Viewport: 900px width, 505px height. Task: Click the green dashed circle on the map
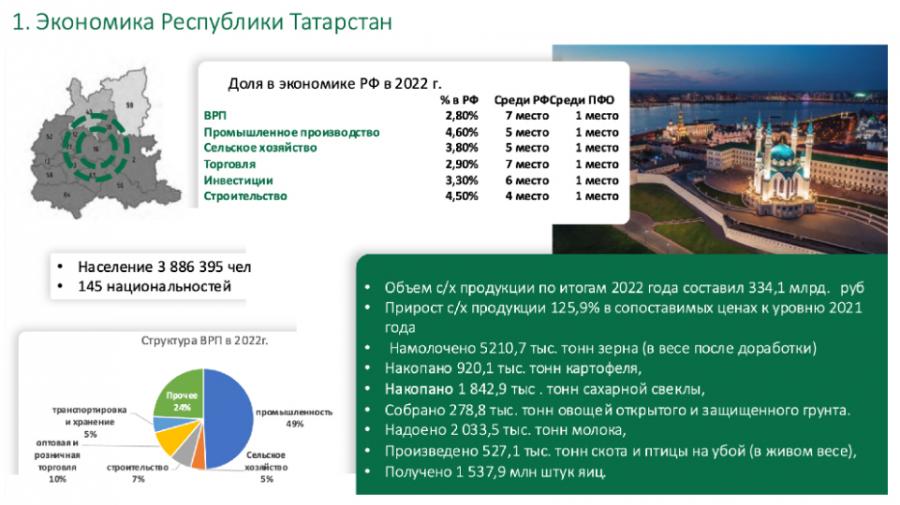click(x=96, y=147)
